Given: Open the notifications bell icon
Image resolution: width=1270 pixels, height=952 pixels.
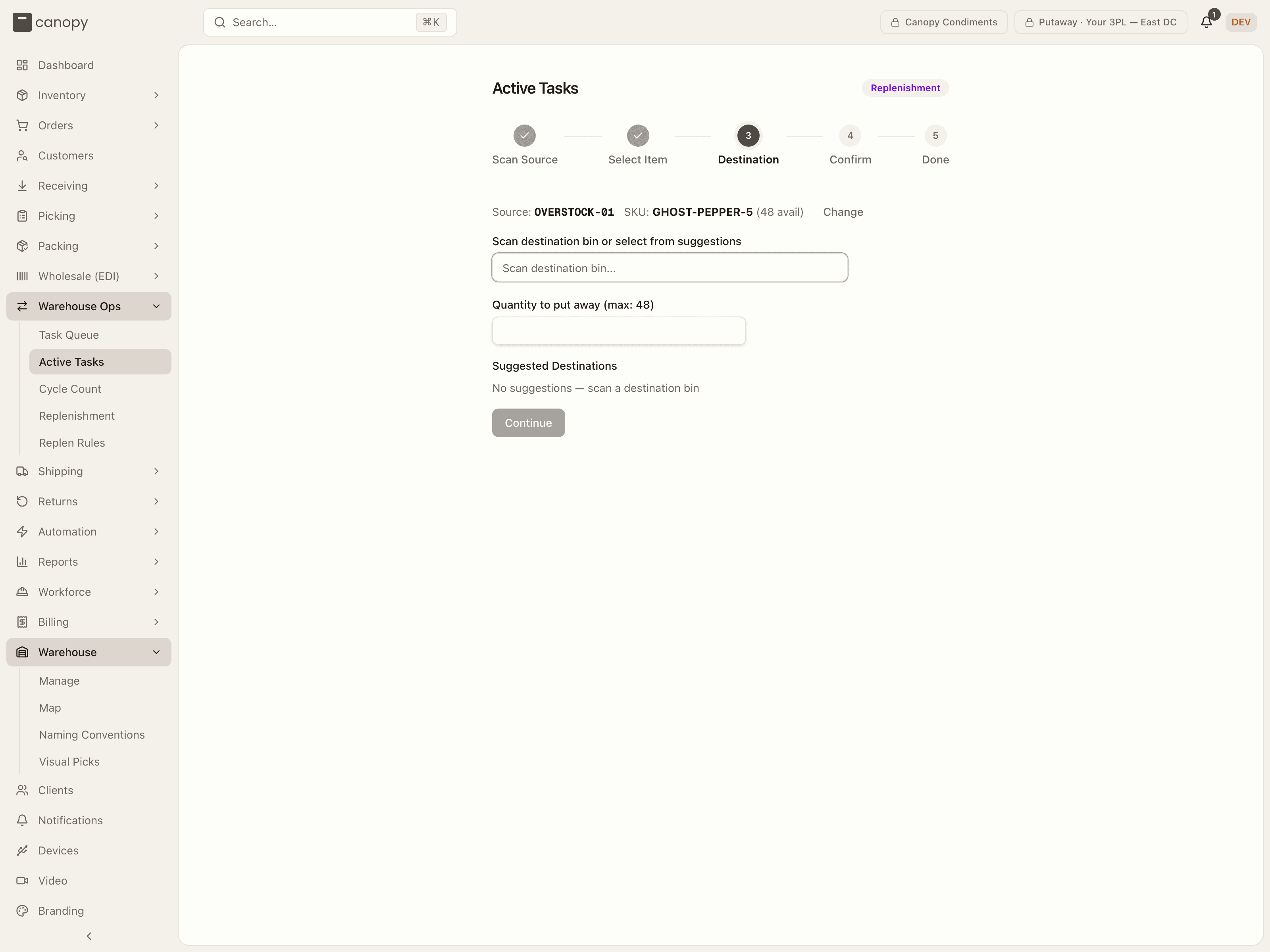Looking at the screenshot, I should 1206,22.
